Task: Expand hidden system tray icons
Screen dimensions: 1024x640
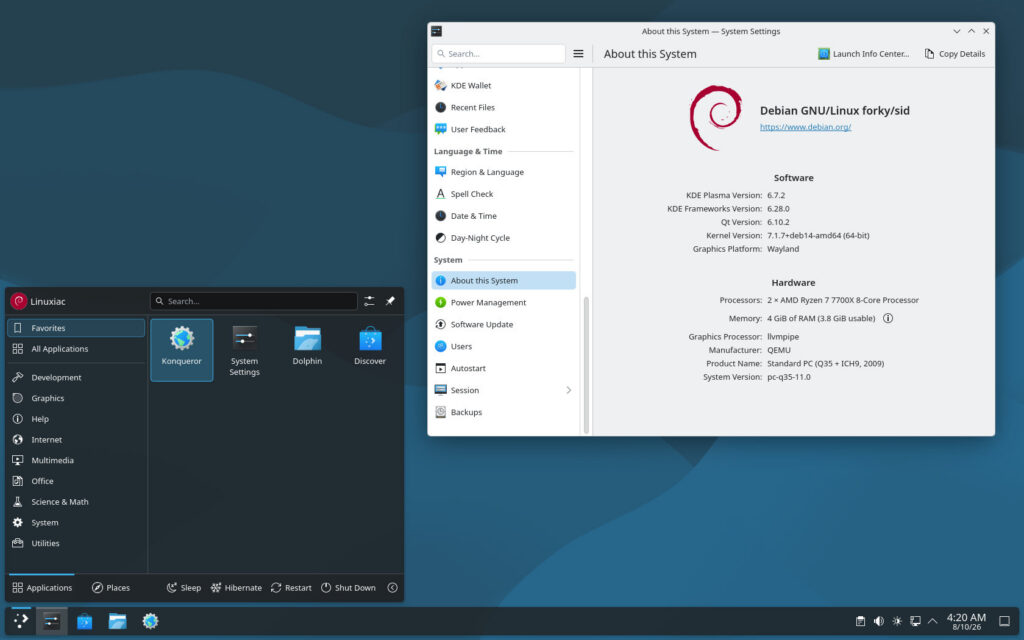Action: [x=933, y=621]
